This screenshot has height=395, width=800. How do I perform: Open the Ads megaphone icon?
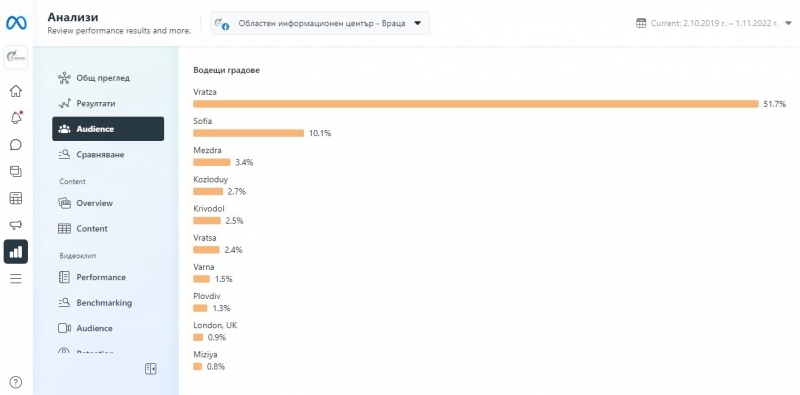click(x=16, y=225)
